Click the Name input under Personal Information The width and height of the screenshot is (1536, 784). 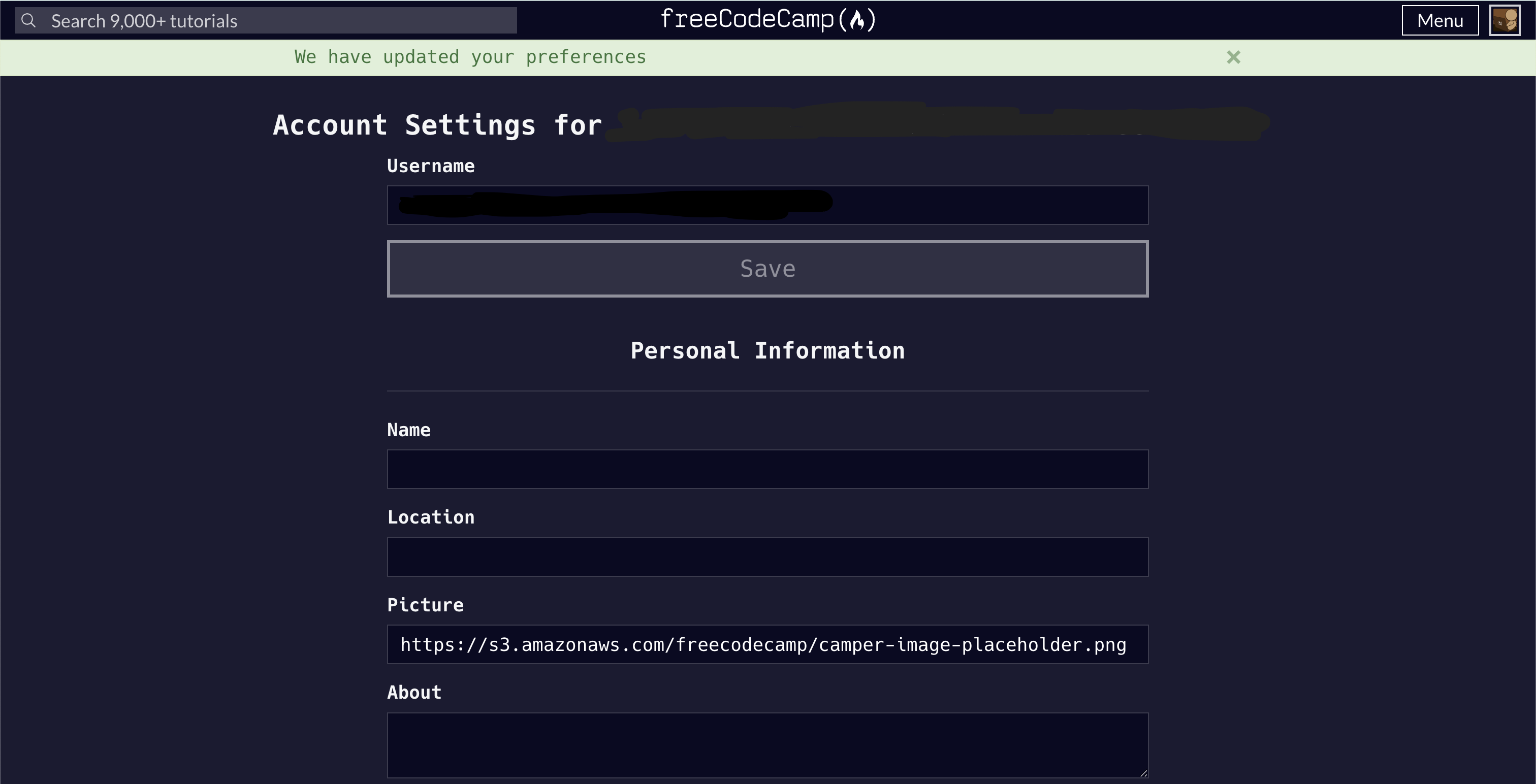767,469
